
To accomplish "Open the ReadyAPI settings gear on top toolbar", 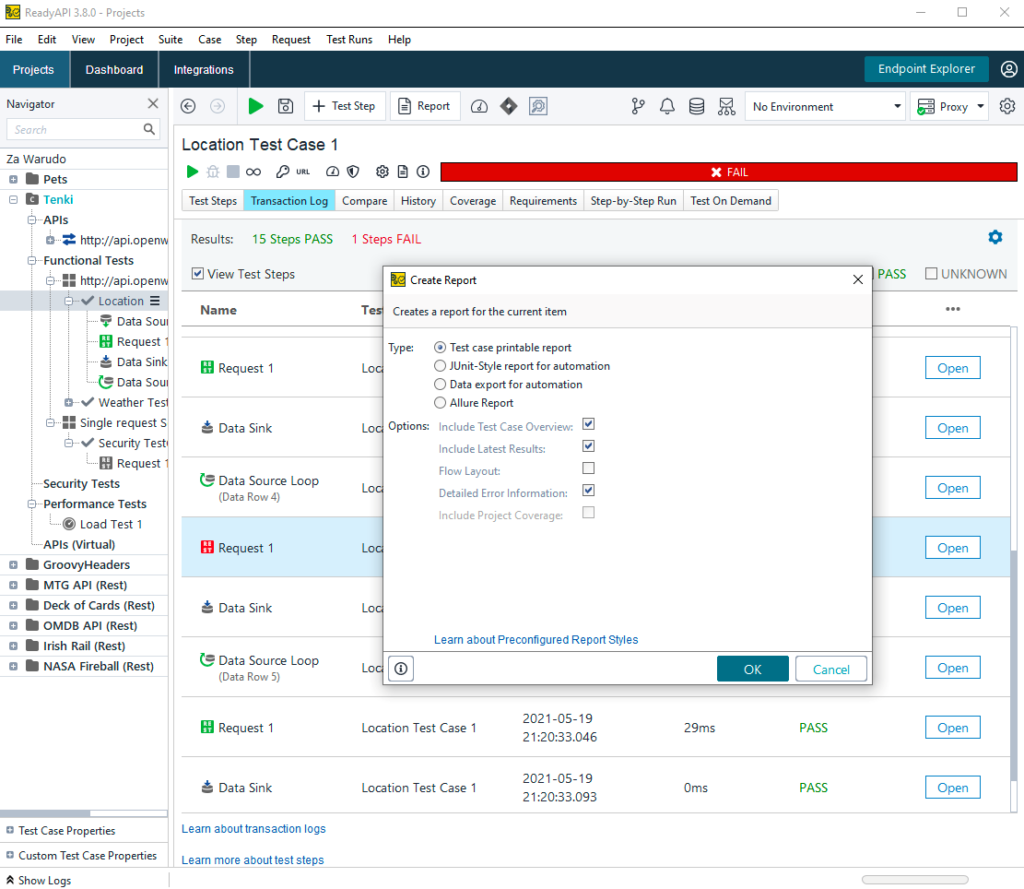I will coord(1005,106).
